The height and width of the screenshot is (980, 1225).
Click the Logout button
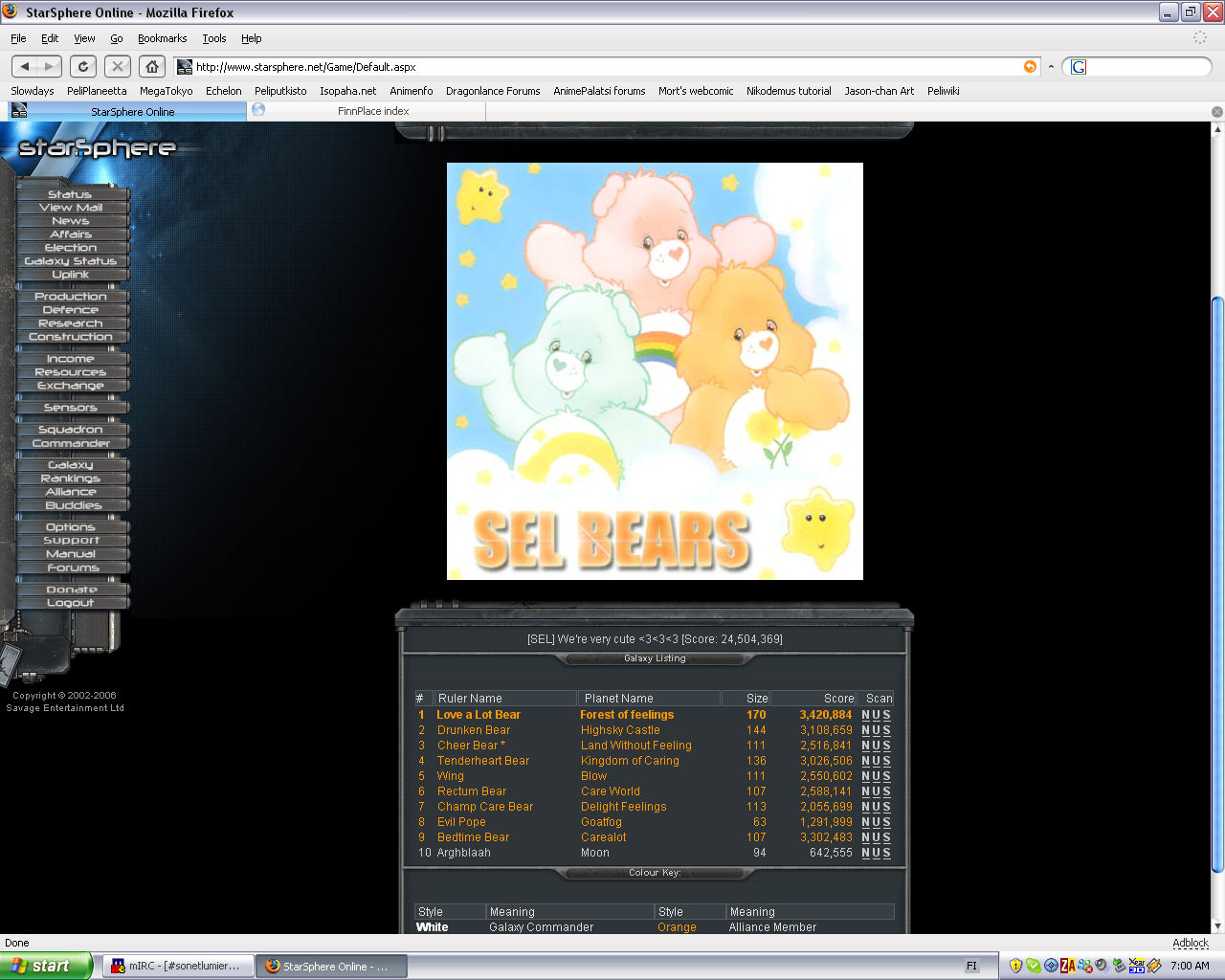pyautogui.click(x=71, y=603)
